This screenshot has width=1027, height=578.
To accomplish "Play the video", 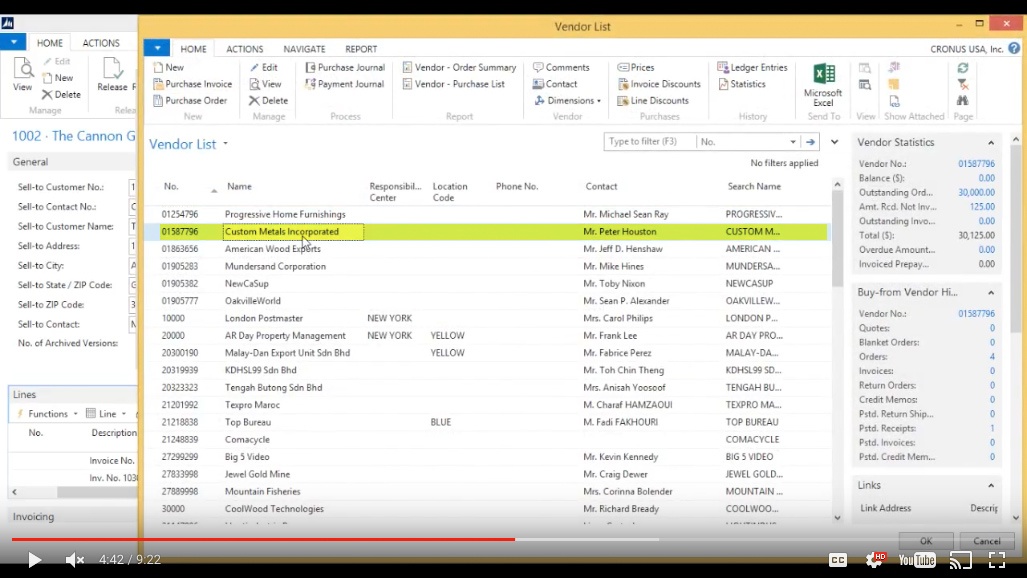I will pyautogui.click(x=34, y=560).
